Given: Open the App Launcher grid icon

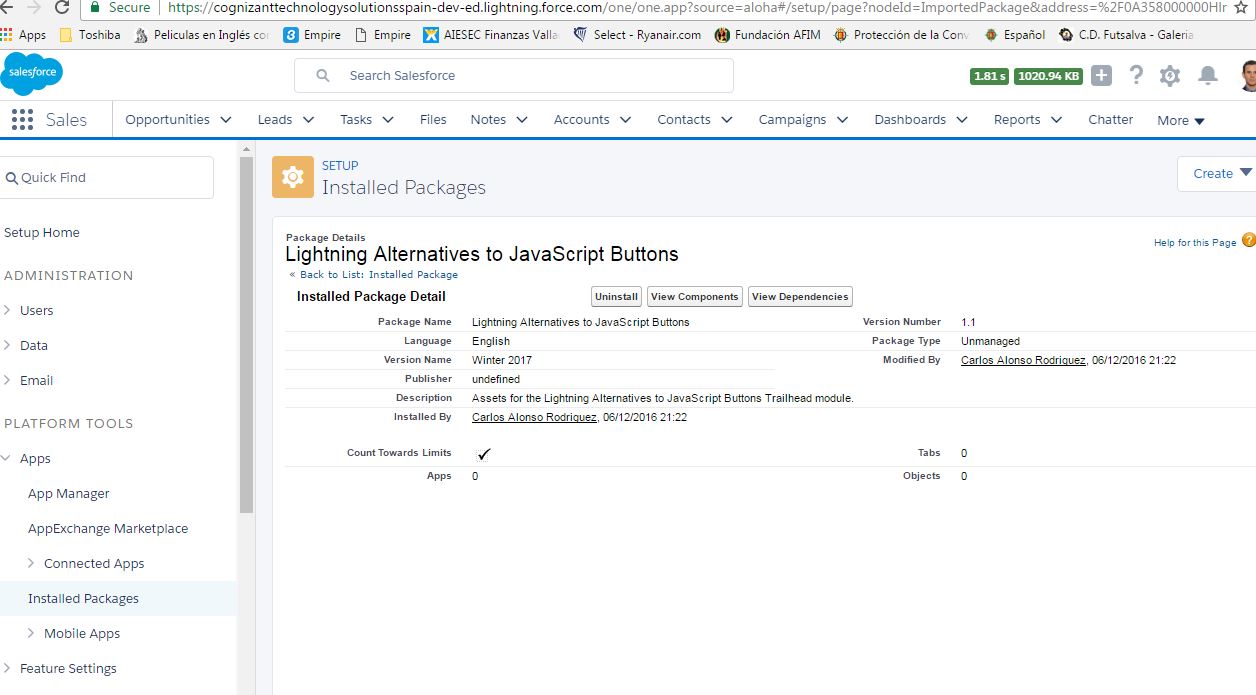Looking at the screenshot, I should click(x=22, y=120).
